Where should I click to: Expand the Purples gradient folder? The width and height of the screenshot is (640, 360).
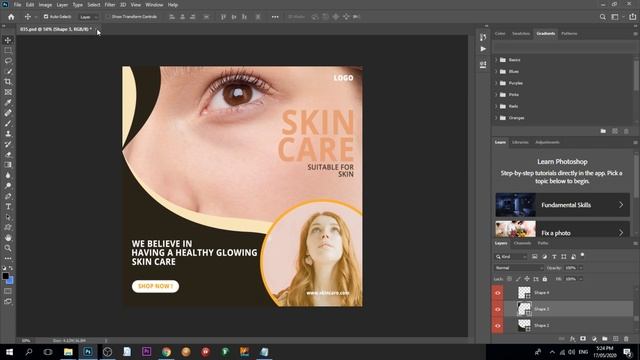point(496,83)
